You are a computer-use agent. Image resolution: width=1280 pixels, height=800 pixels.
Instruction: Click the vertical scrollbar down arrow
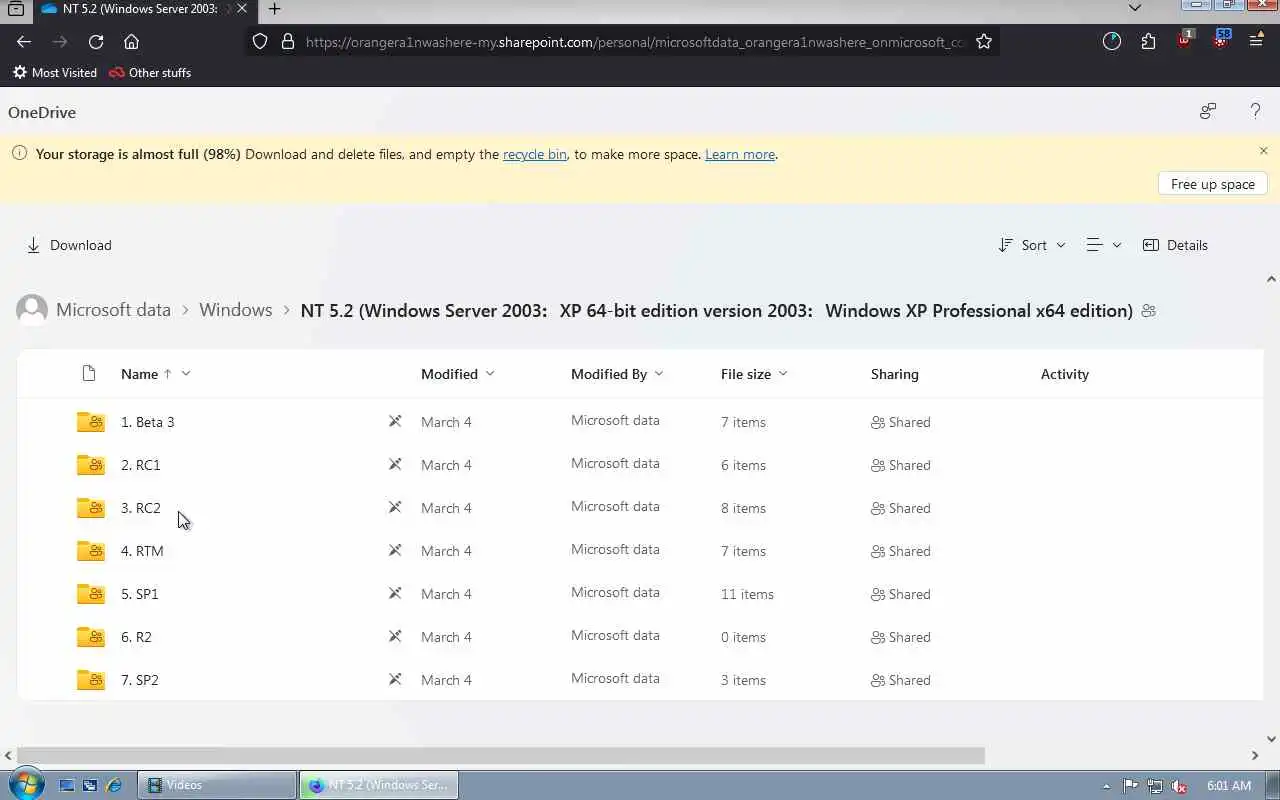tap(1272, 739)
